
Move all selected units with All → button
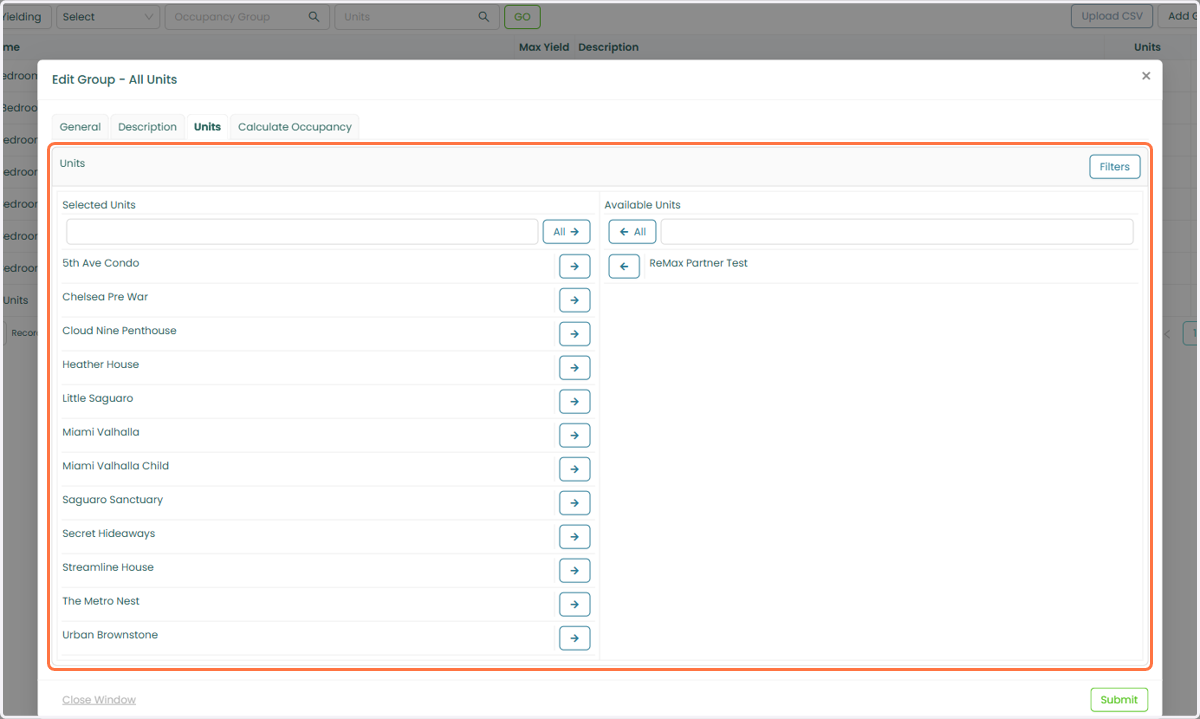coord(566,232)
